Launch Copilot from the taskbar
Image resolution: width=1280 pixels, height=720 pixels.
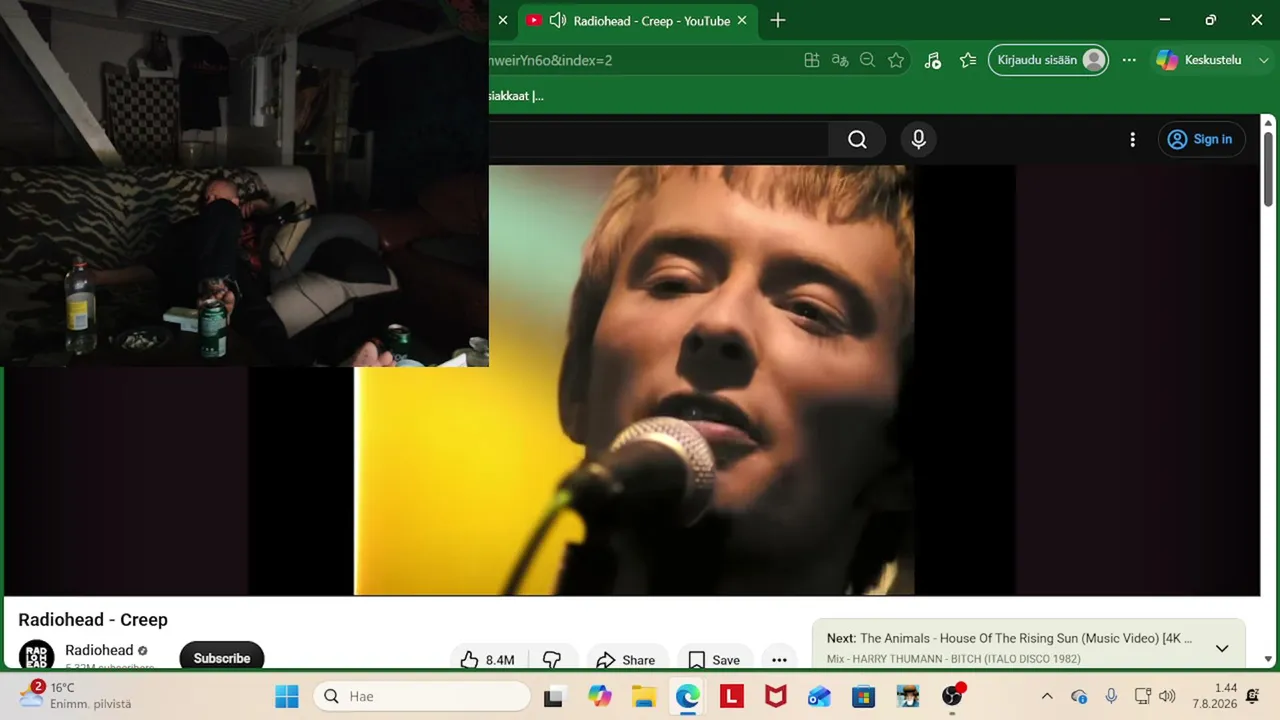click(x=600, y=696)
